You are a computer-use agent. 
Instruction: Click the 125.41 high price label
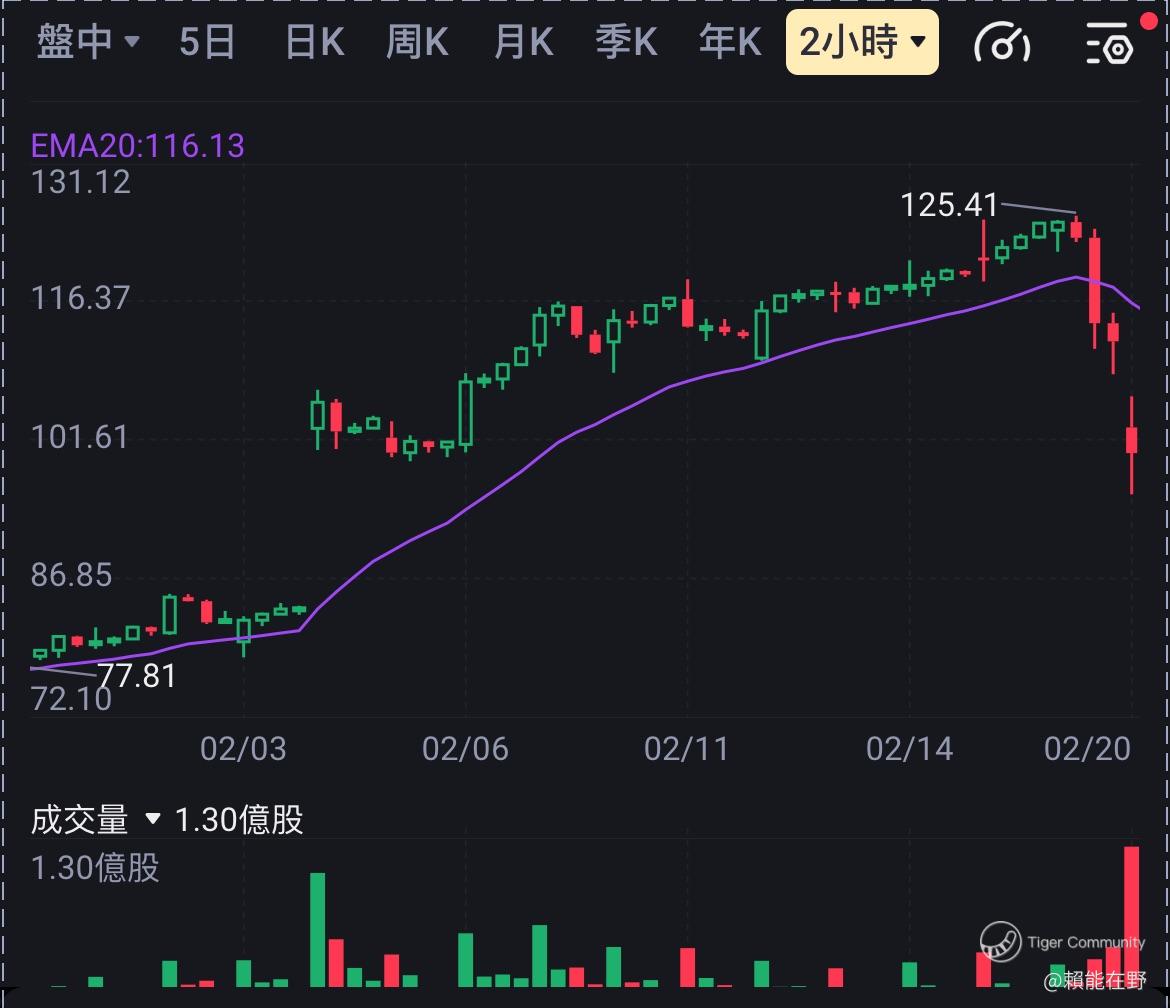949,205
